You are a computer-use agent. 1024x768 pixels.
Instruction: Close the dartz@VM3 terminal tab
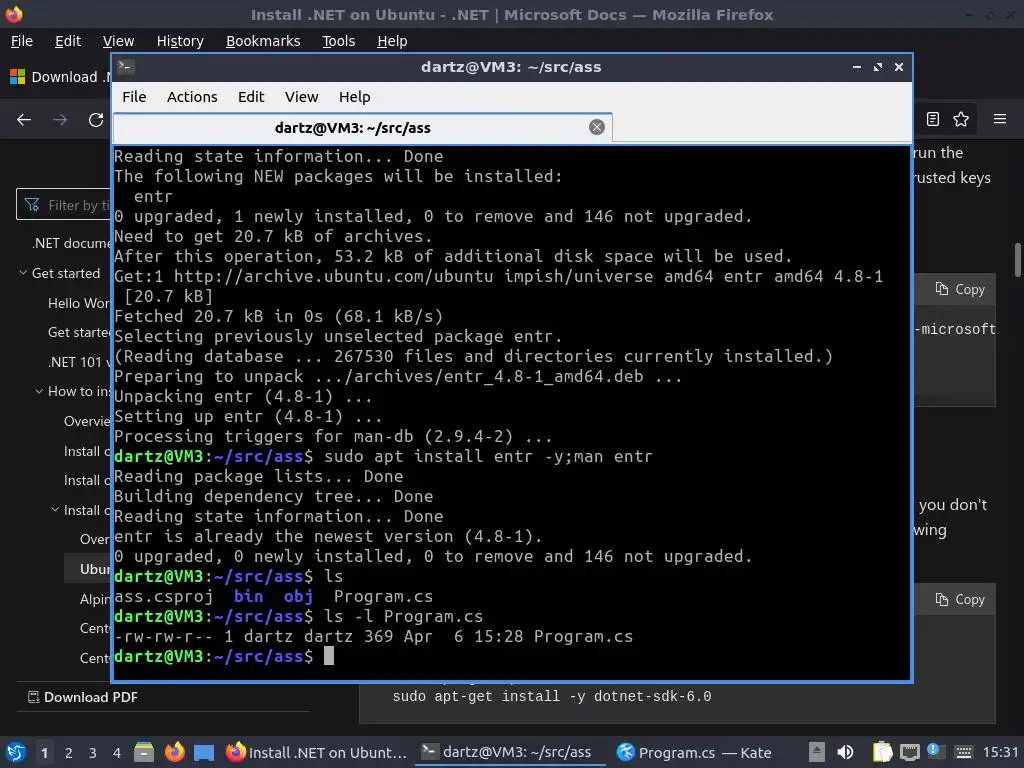596,127
